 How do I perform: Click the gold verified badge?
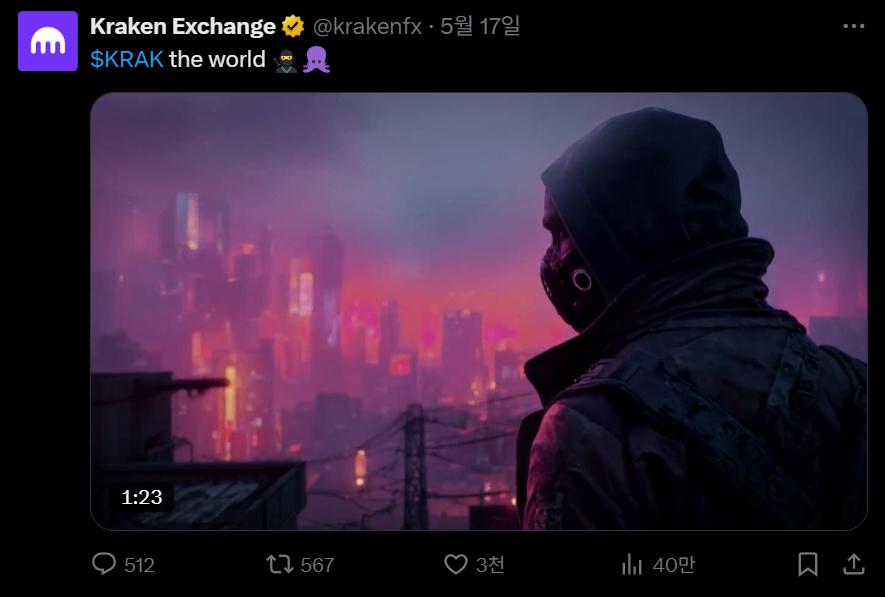point(293,26)
